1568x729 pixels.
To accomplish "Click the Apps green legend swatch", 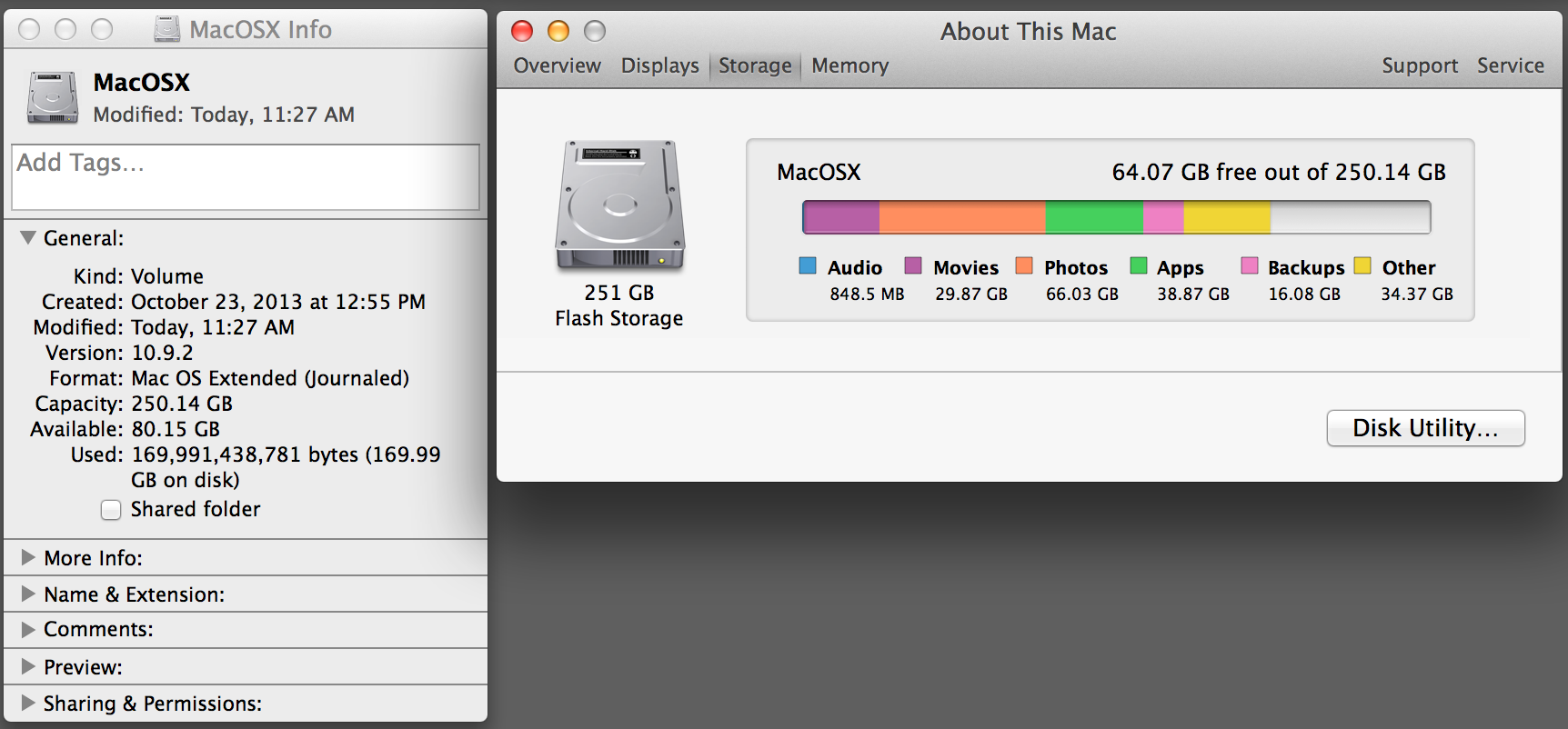I will (1138, 265).
